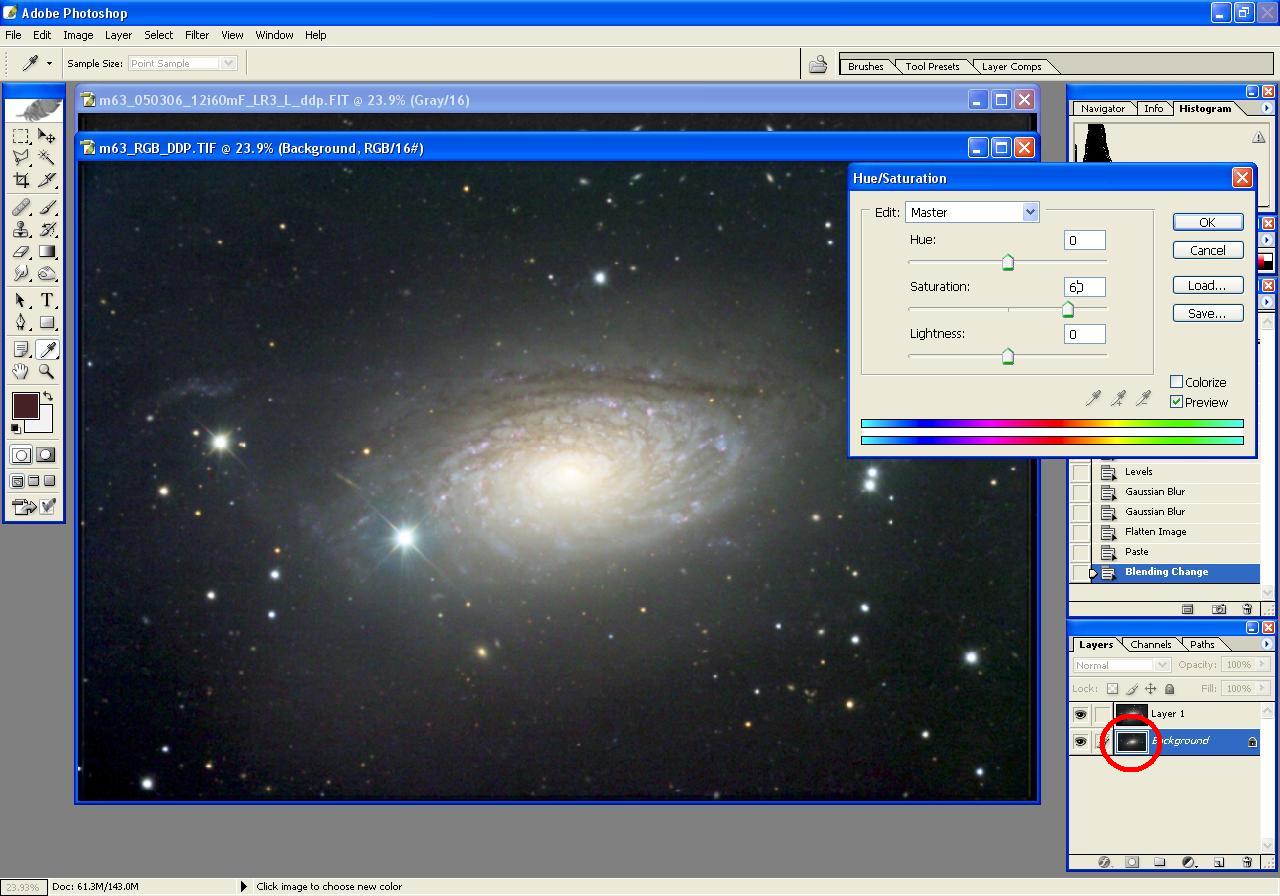Select the Crop tool
Viewport: 1280px width, 896px height.
click(21, 180)
